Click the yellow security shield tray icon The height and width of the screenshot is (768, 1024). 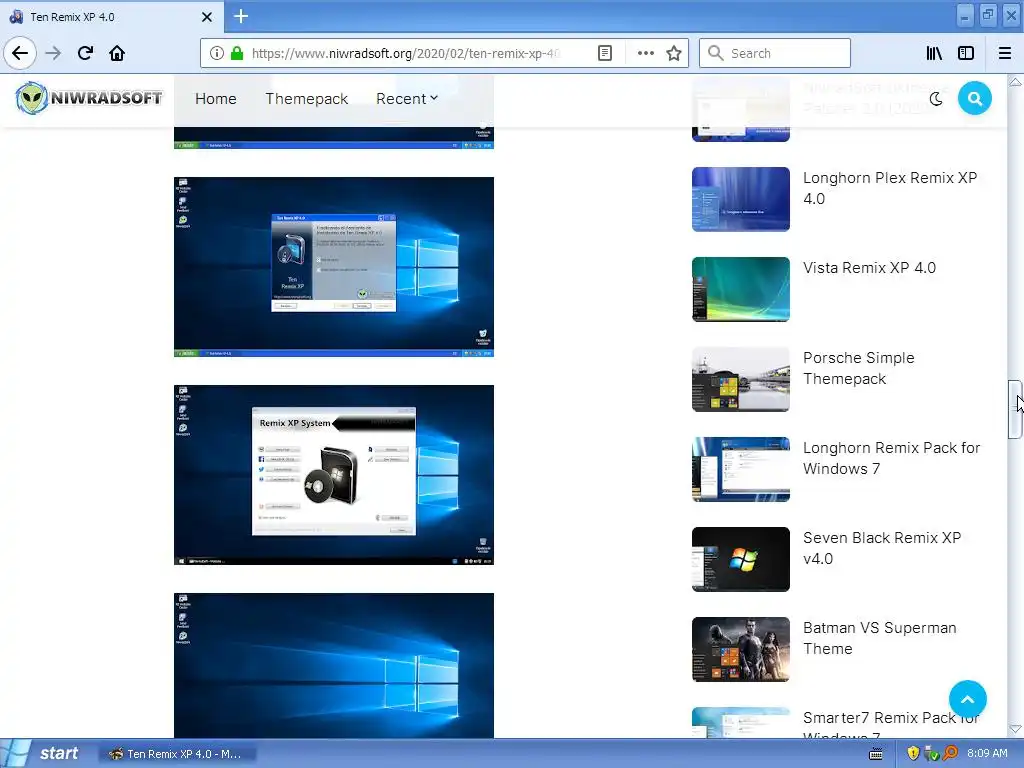coord(913,754)
